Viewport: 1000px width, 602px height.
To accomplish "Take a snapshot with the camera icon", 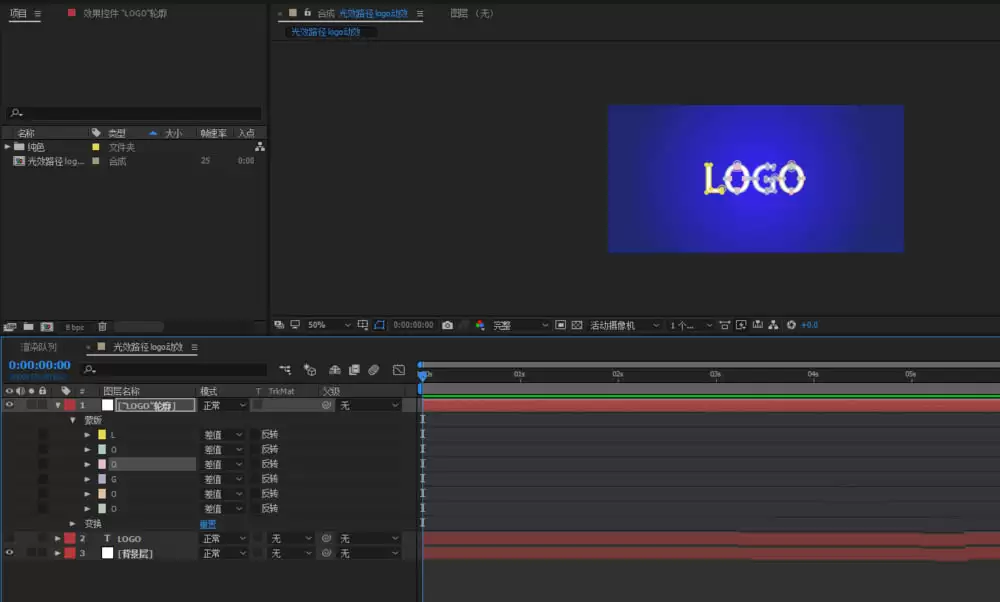I will coord(448,325).
